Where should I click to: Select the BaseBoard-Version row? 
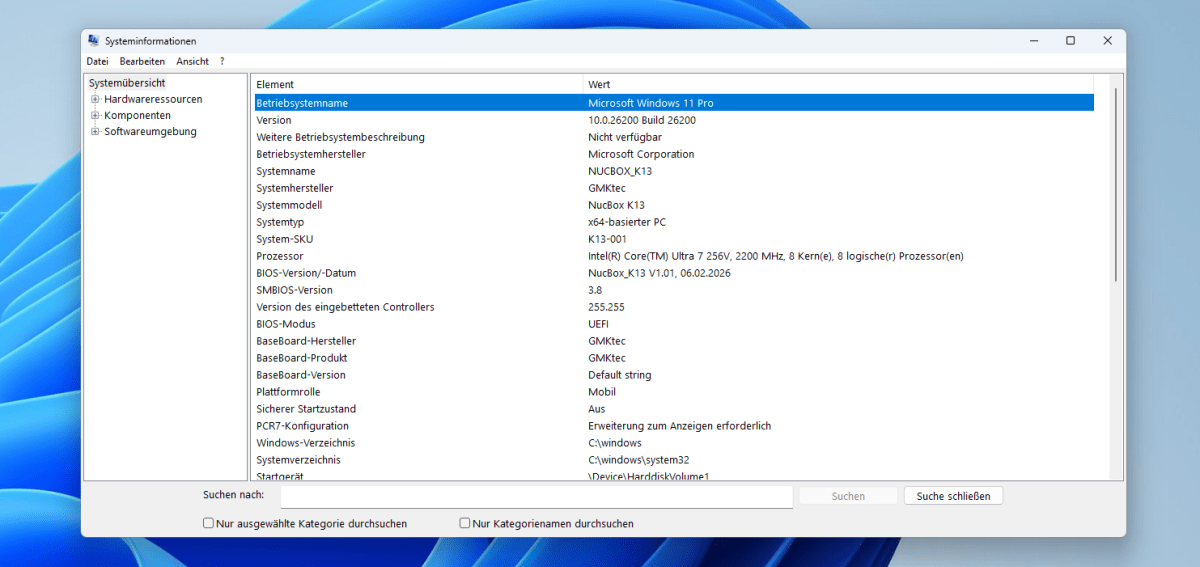click(672, 375)
